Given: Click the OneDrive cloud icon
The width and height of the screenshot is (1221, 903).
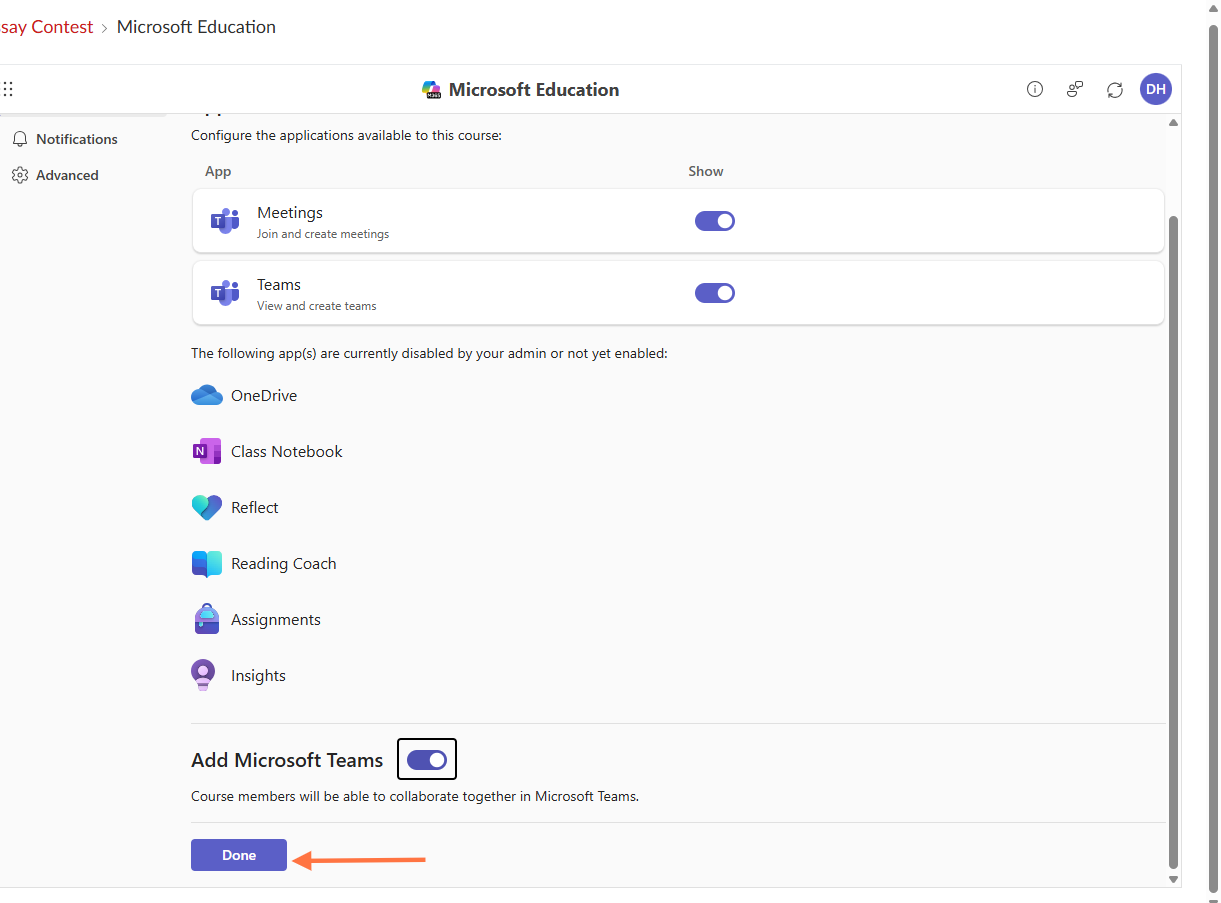Looking at the screenshot, I should click(x=207, y=395).
